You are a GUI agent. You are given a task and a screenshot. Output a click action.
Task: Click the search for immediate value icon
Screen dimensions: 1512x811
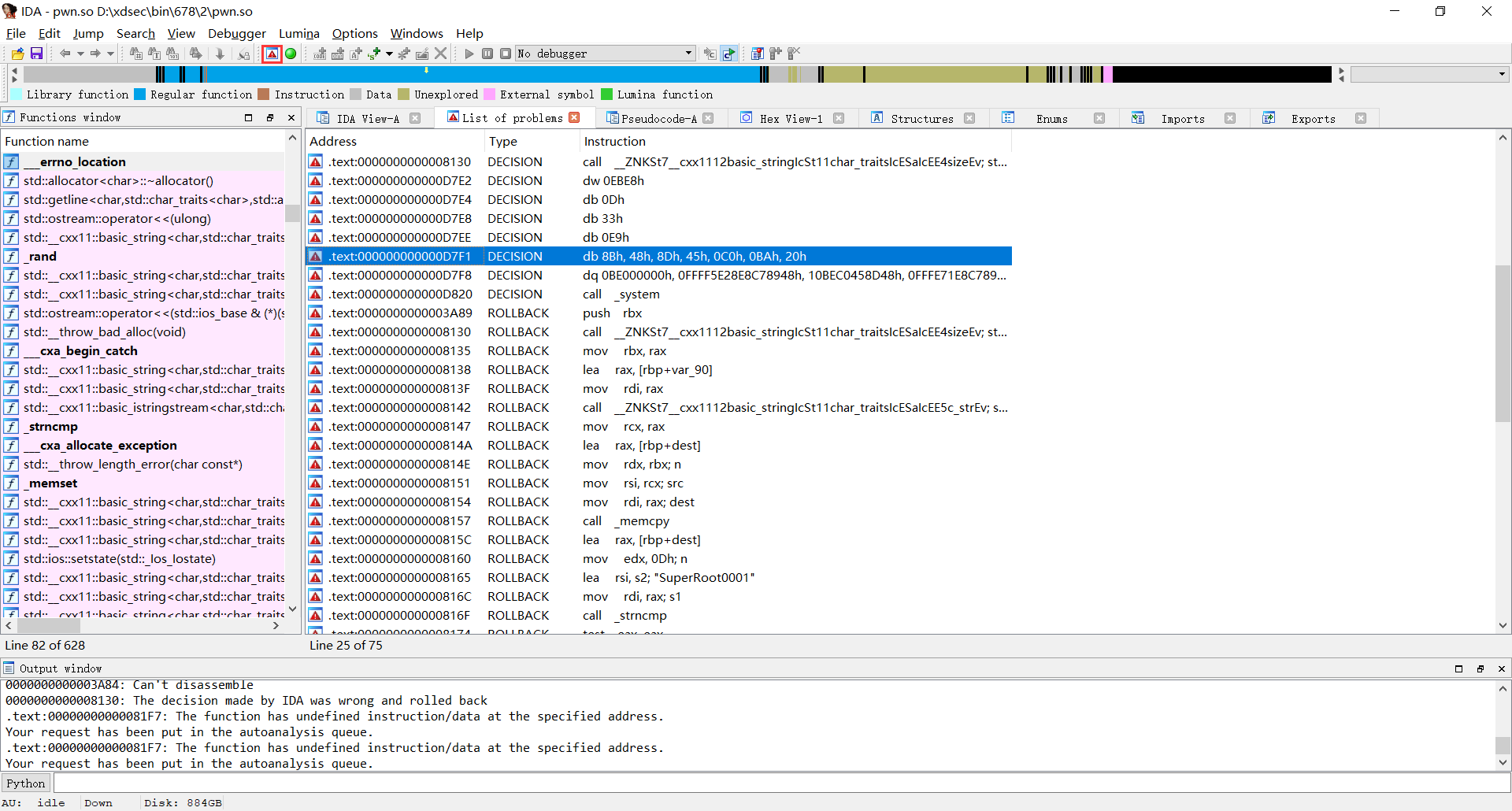(135, 54)
